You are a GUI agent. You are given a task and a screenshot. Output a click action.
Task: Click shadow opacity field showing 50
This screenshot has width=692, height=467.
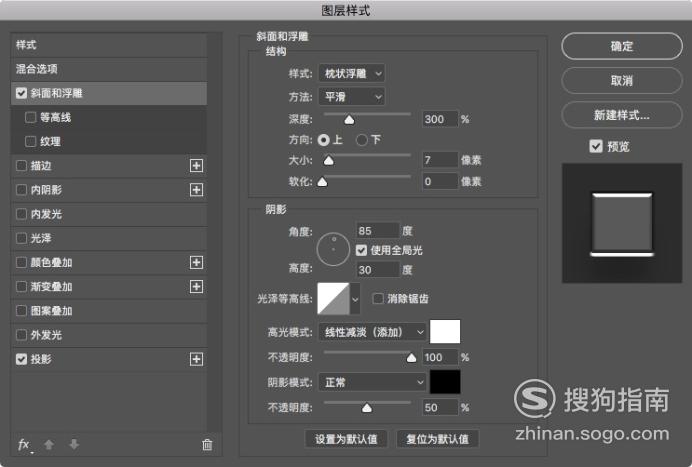(440, 407)
